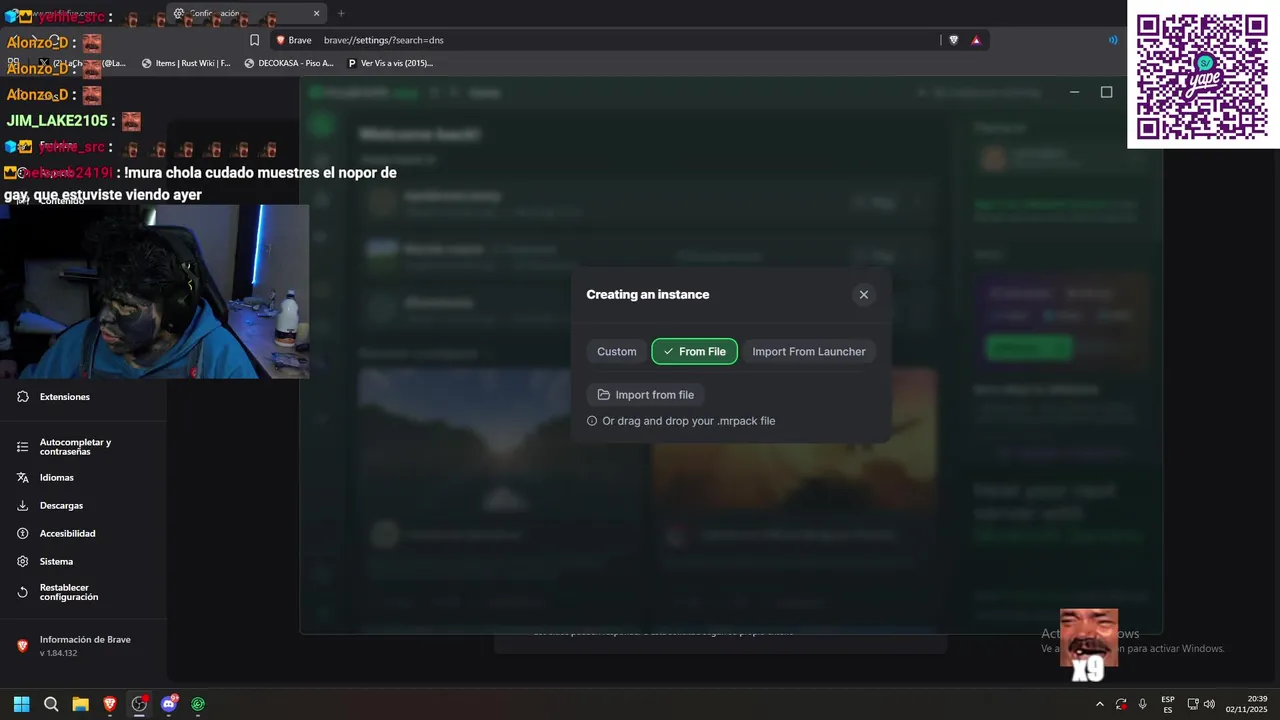Click the ESP ES language indicator
The height and width of the screenshot is (720, 1280).
pyautogui.click(x=1168, y=704)
